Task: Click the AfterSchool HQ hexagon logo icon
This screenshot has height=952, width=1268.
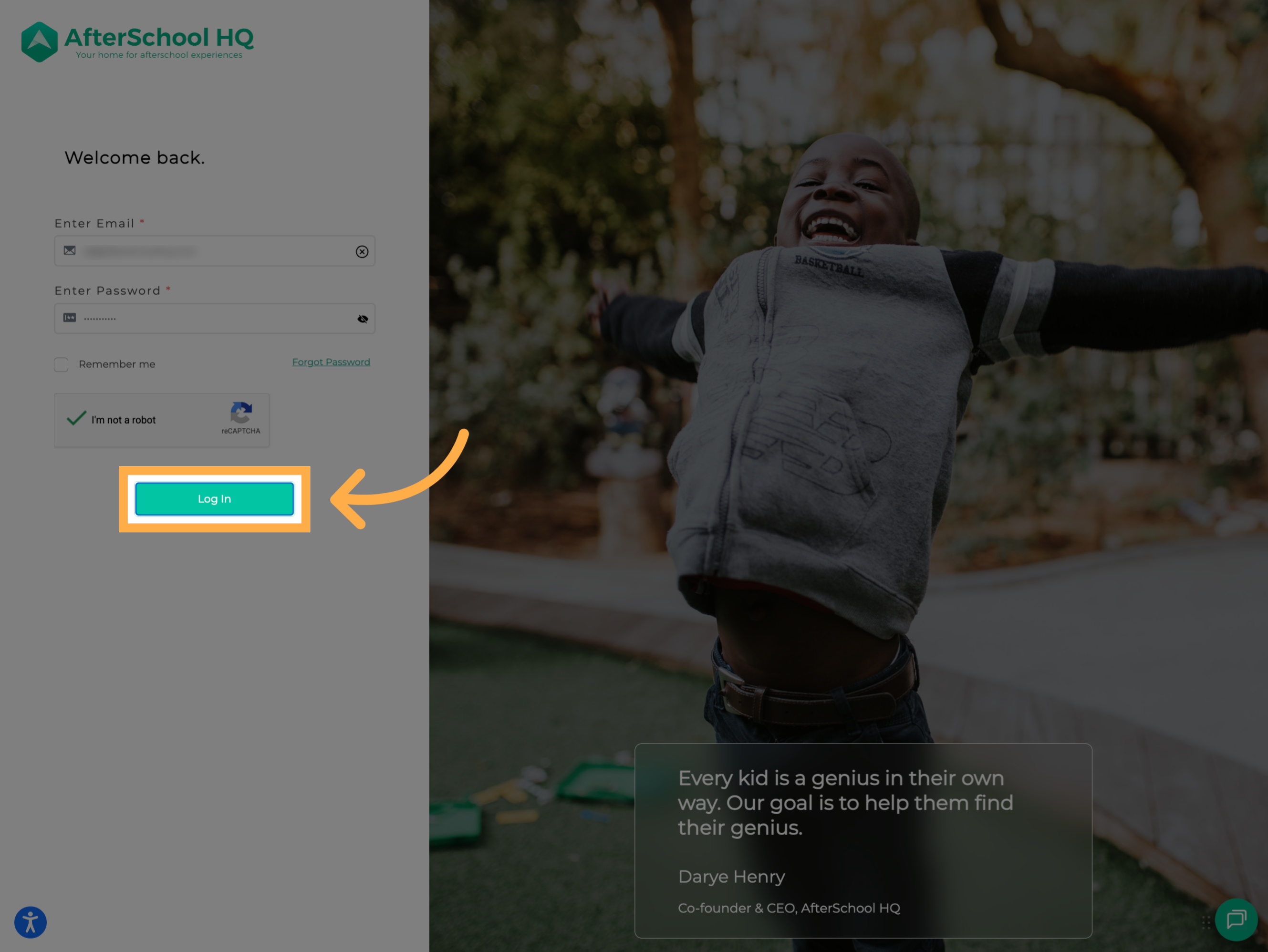Action: pos(39,42)
